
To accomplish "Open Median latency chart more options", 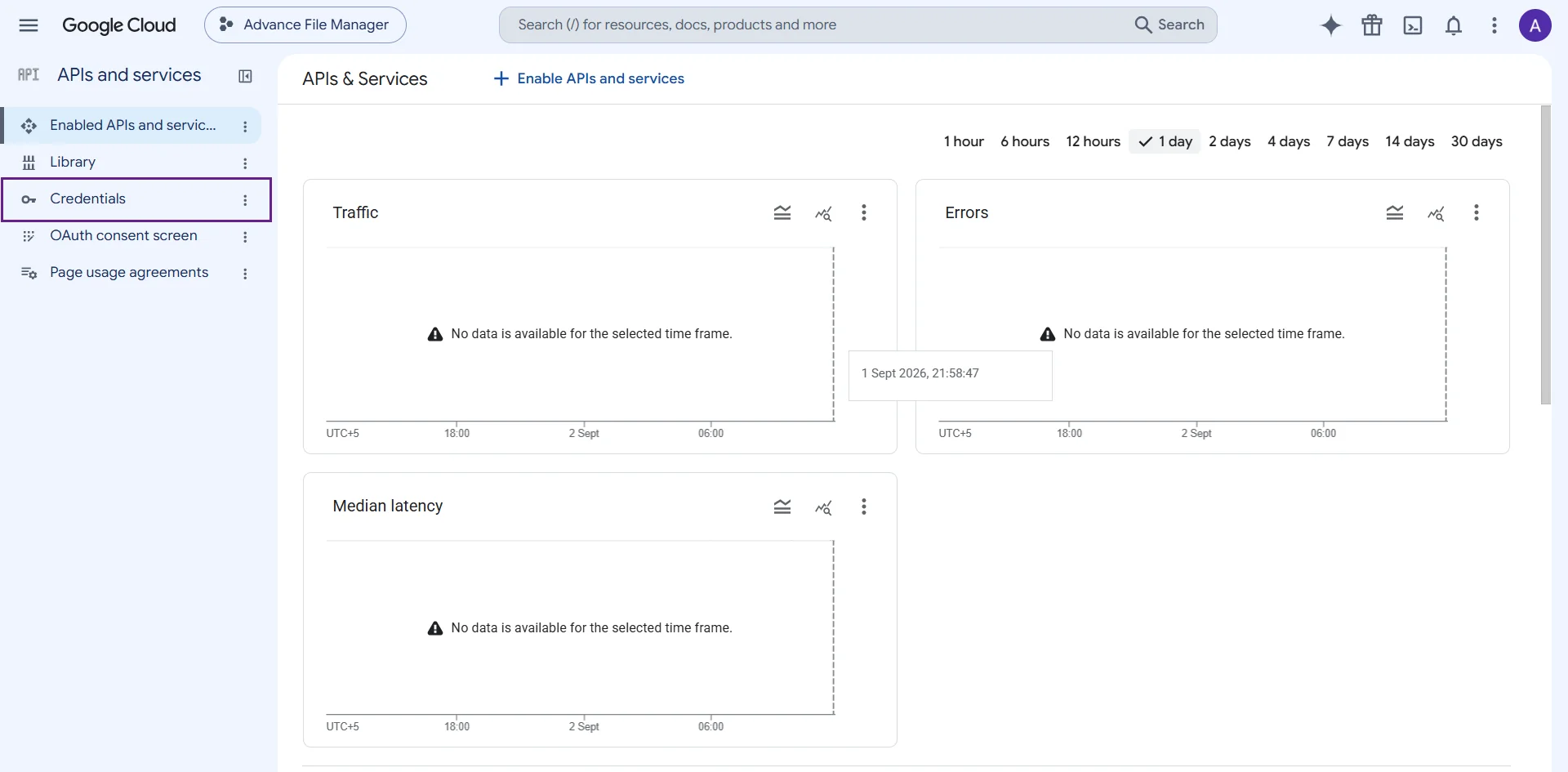I will [864, 506].
